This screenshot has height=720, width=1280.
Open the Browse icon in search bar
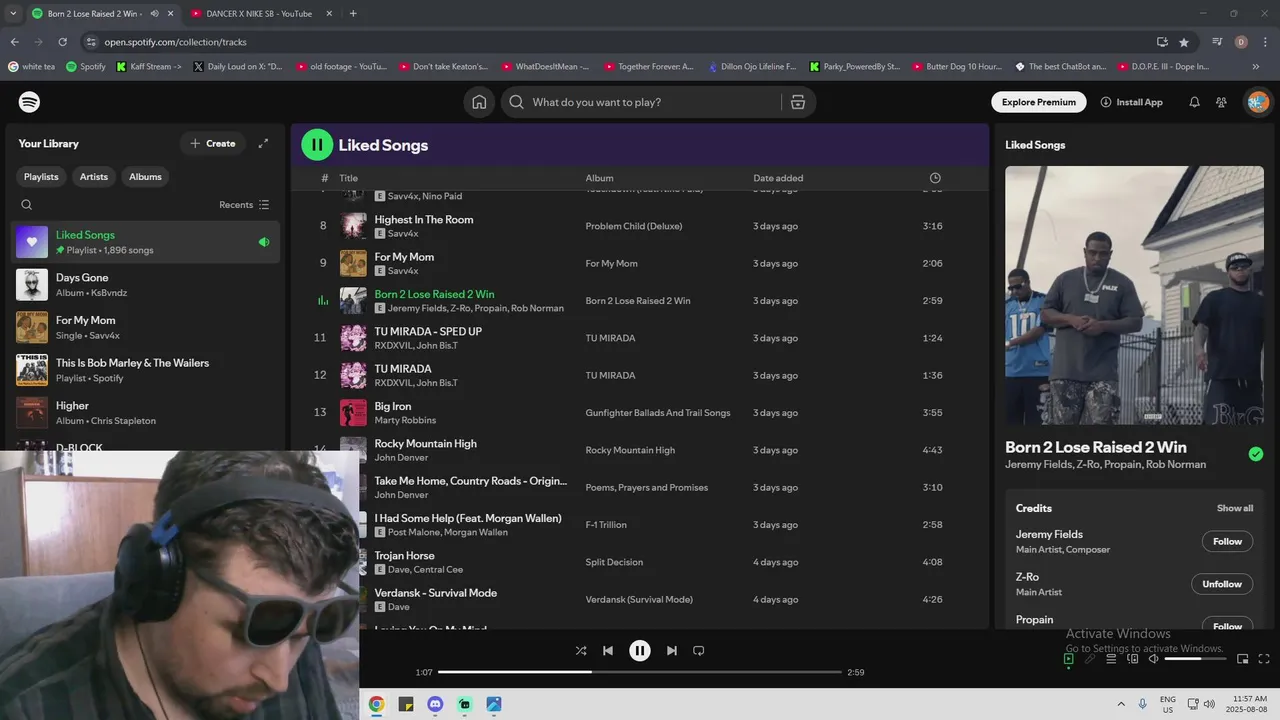[797, 102]
